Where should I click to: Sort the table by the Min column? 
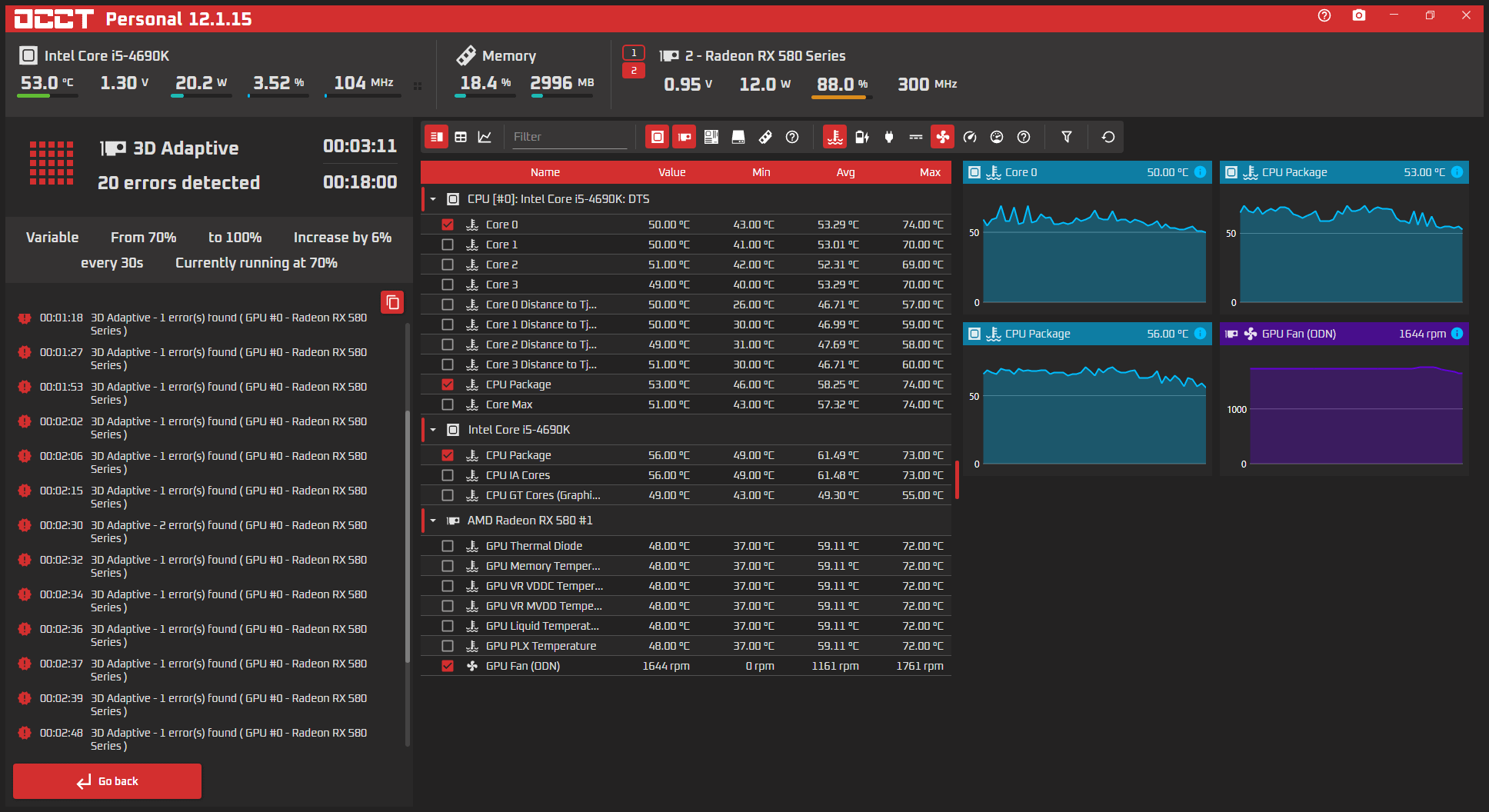(x=761, y=172)
